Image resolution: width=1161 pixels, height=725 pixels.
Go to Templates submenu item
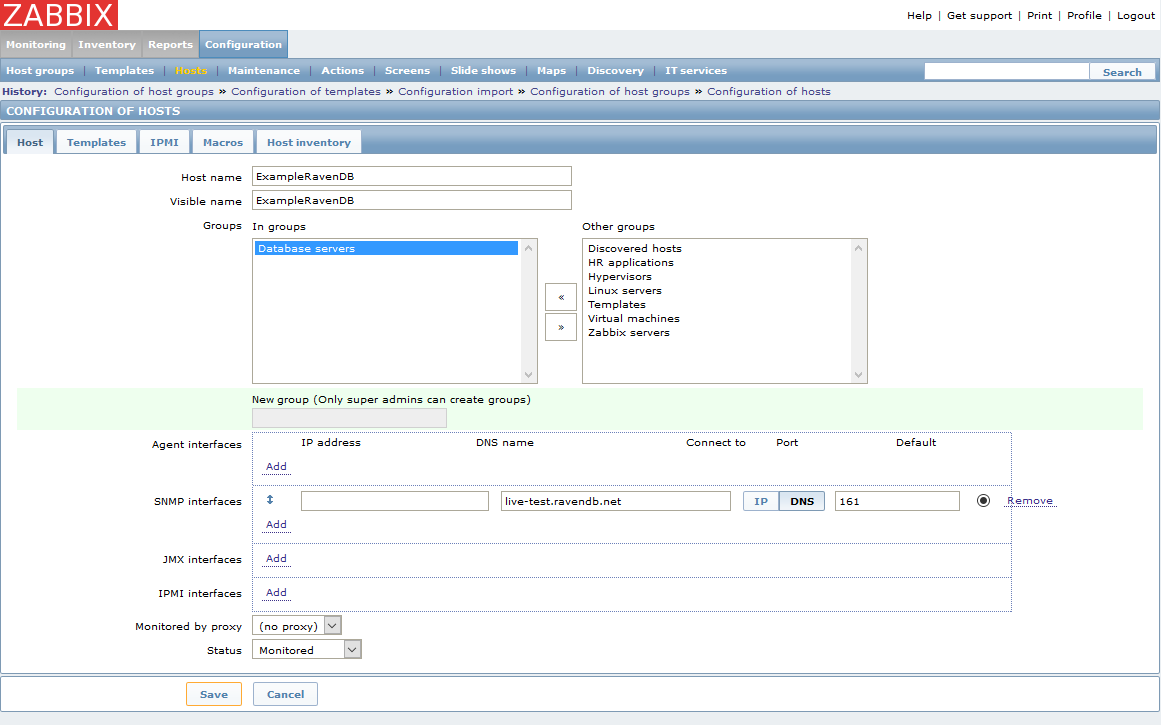(124, 70)
